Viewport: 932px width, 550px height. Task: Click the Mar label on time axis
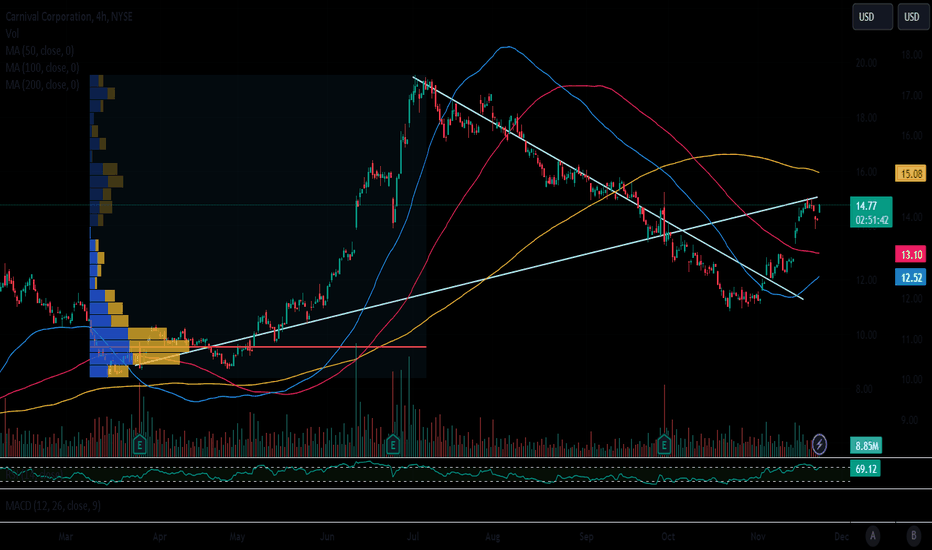(x=65, y=536)
